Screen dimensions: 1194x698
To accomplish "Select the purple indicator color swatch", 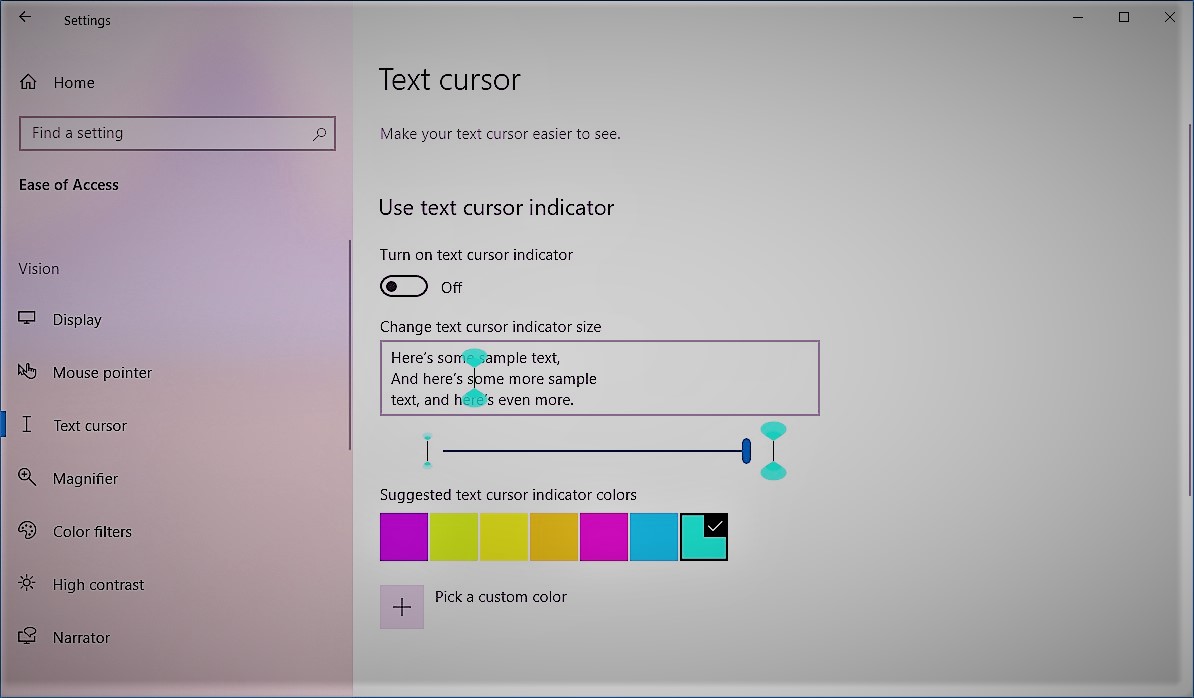I will pos(404,537).
